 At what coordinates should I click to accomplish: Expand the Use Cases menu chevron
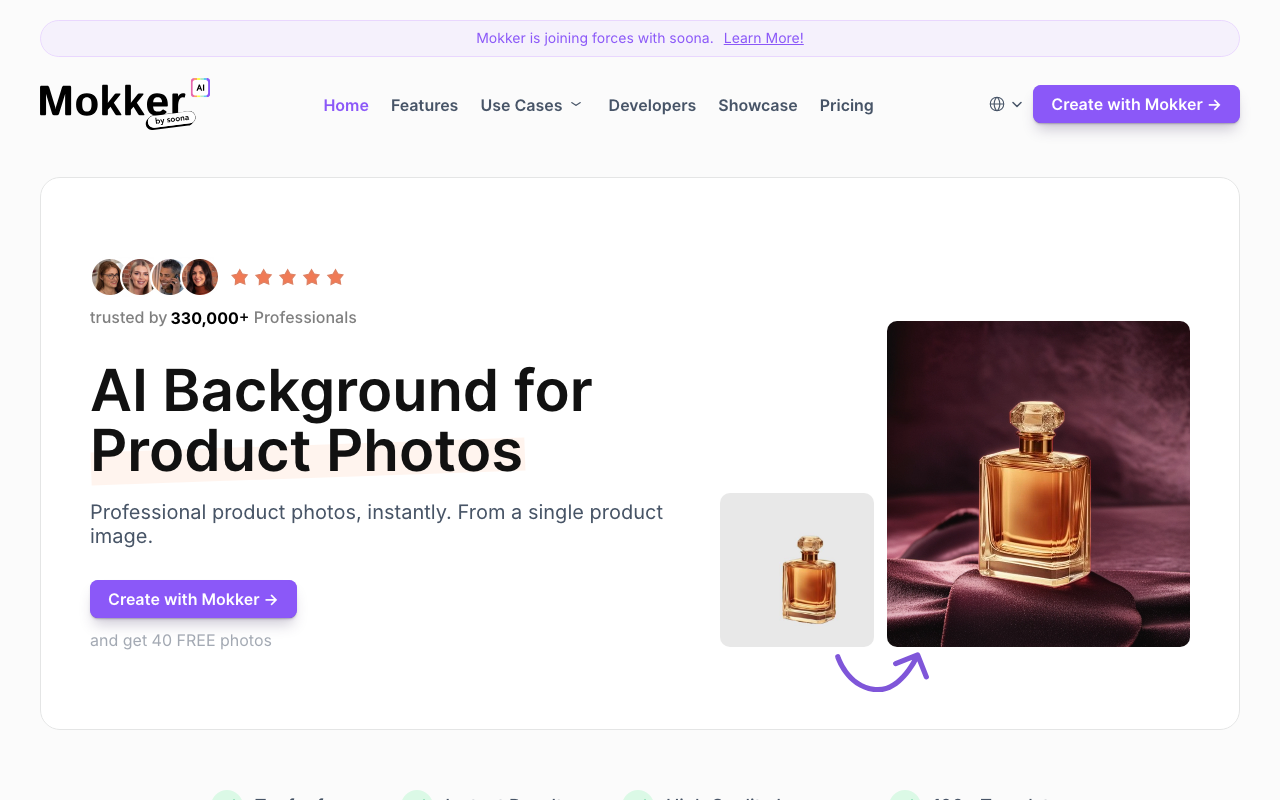tap(576, 104)
